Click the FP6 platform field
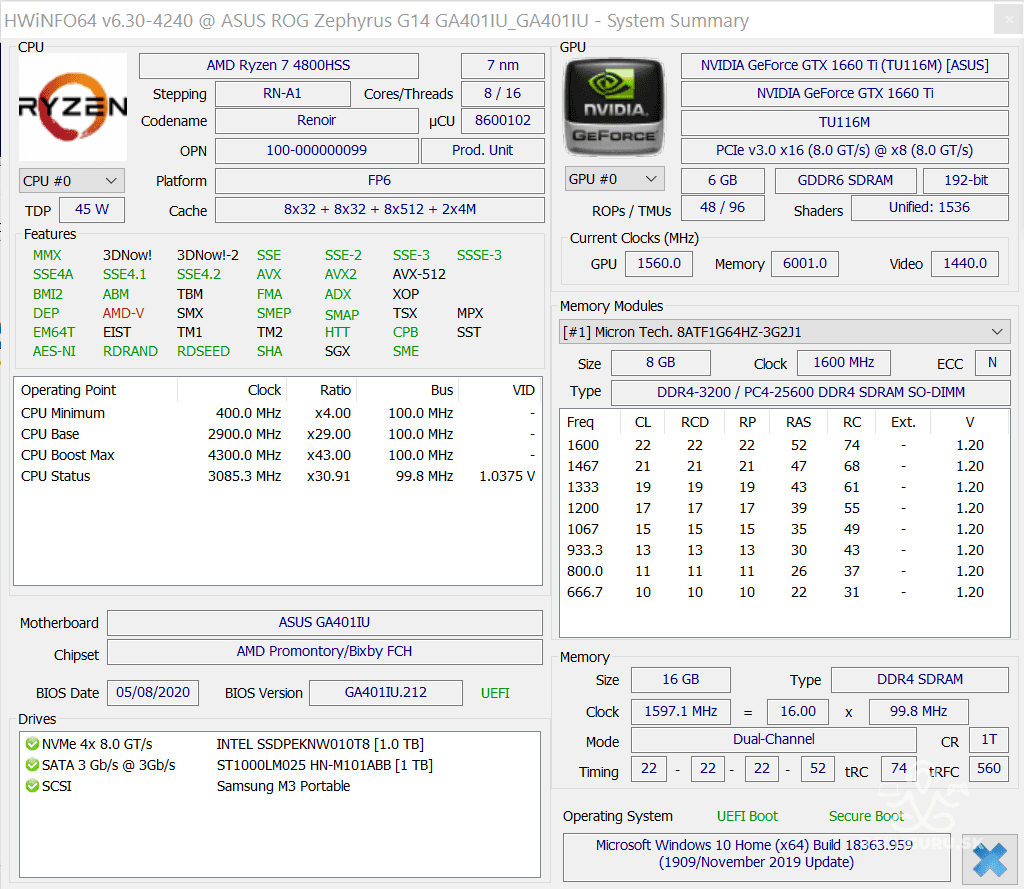This screenshot has height=889, width=1024. tap(379, 180)
